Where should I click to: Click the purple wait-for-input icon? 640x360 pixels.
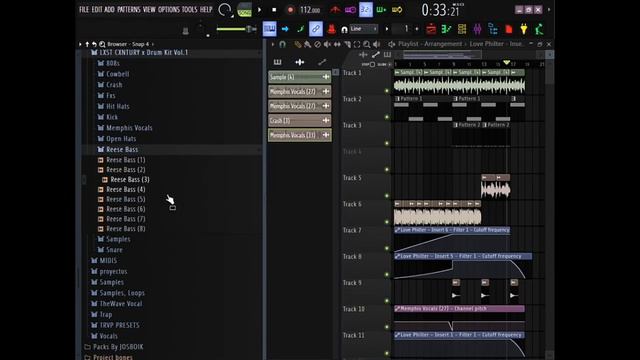pos(350,9)
